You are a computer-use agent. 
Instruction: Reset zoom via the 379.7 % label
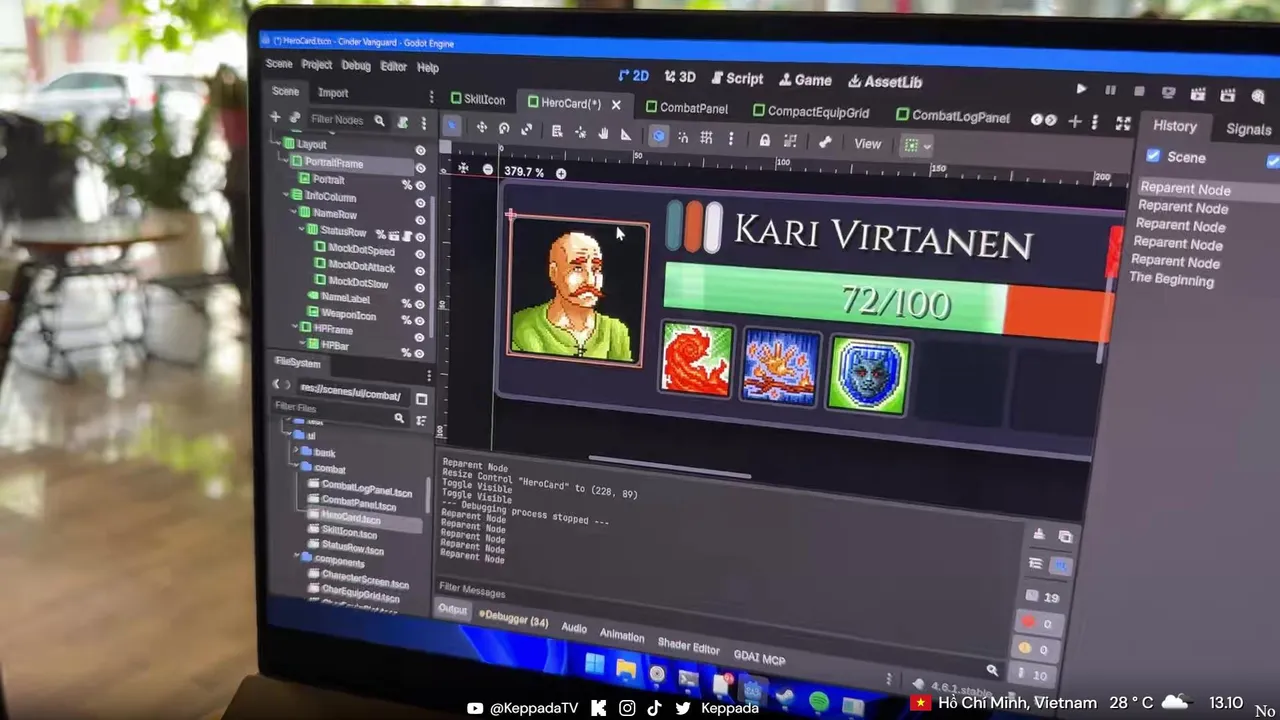coord(524,172)
